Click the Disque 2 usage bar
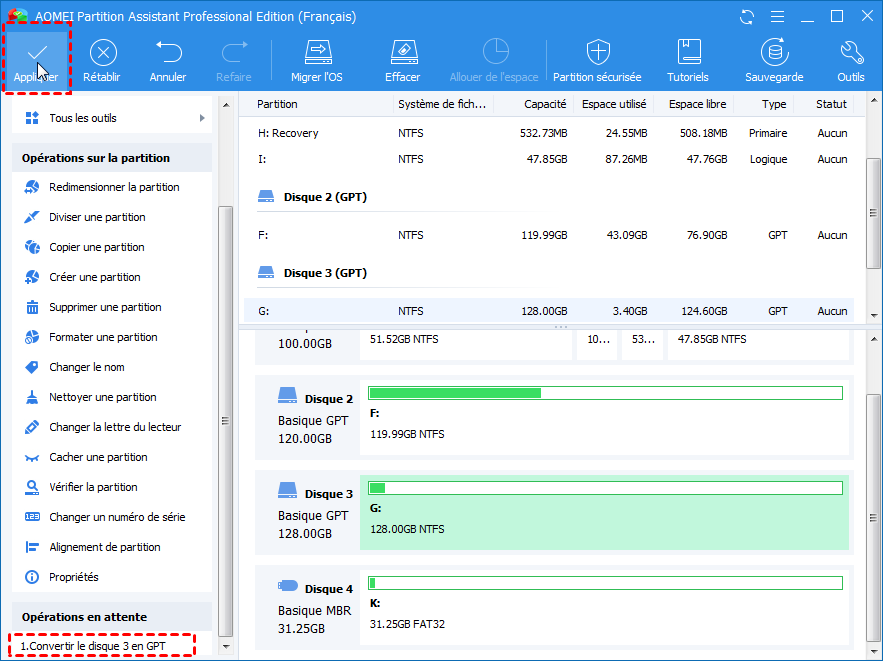Screen dimensions: 883x661 [x=605, y=393]
